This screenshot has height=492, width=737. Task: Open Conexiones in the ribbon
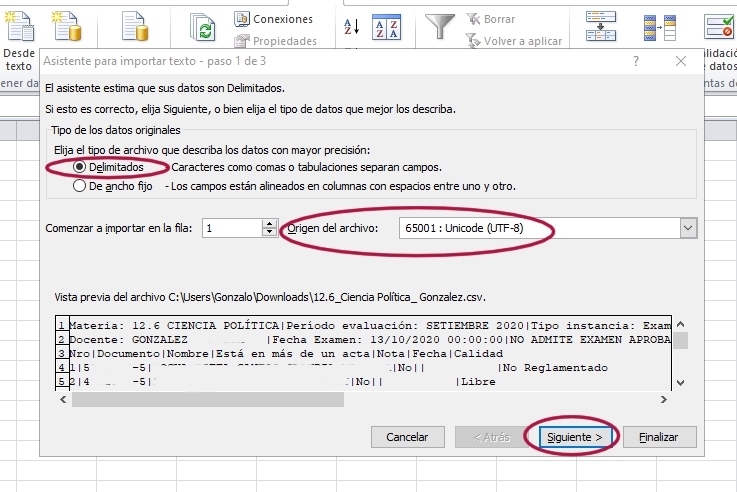click(274, 19)
